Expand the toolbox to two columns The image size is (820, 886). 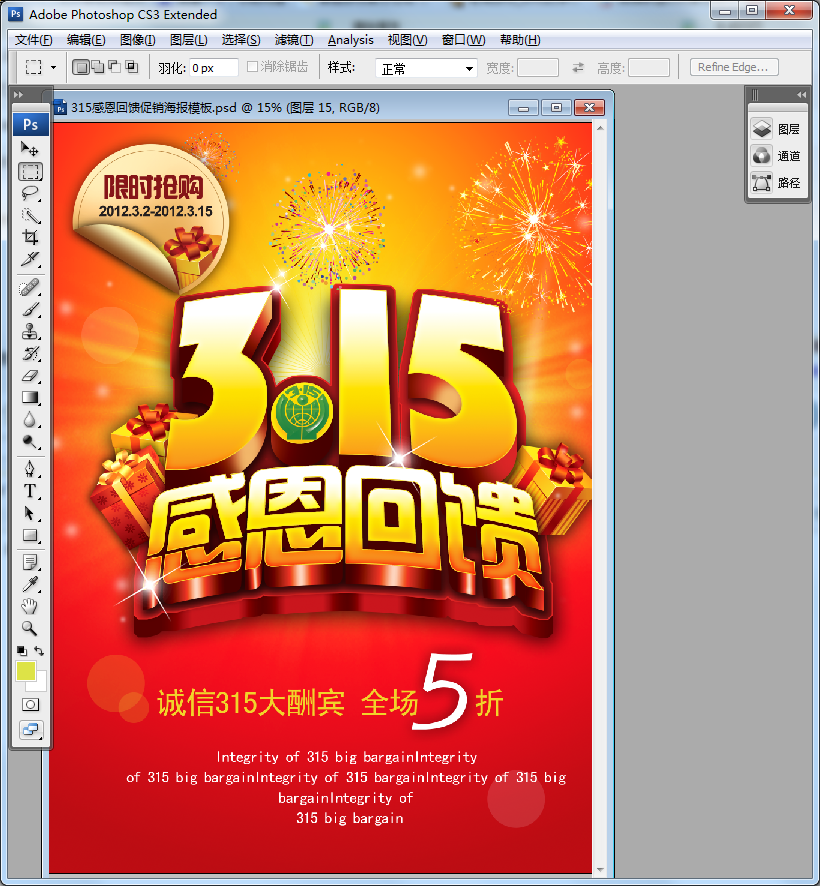[x=18, y=94]
